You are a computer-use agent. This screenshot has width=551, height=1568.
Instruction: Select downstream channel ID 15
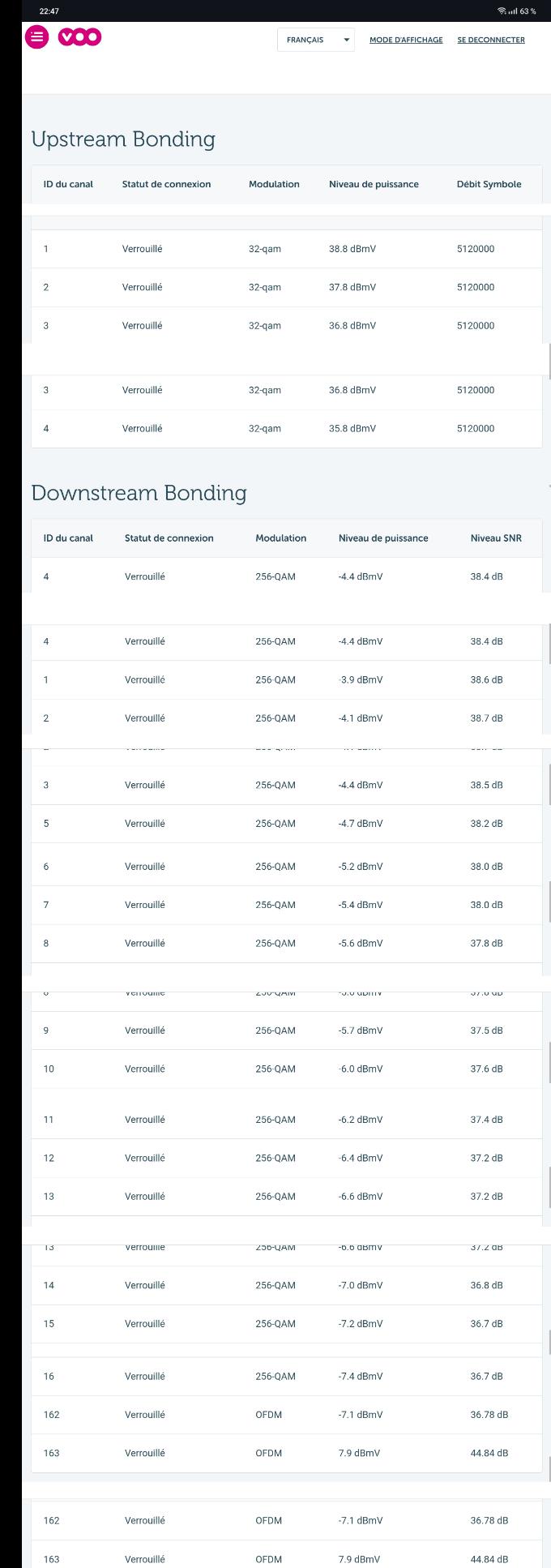(x=49, y=1323)
